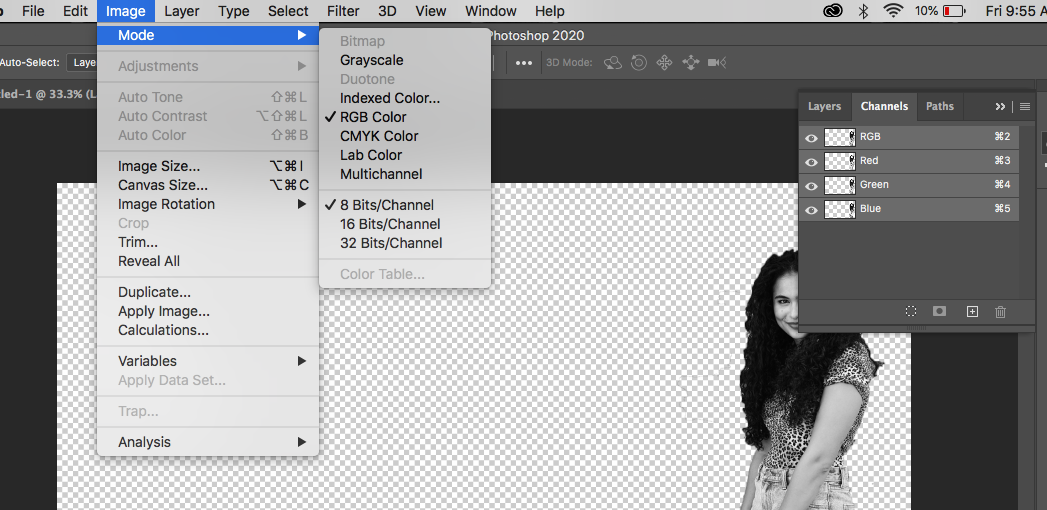Screen dimensions: 1047x510
Task: Select the RGB channel thumbnail
Action: 840,138
